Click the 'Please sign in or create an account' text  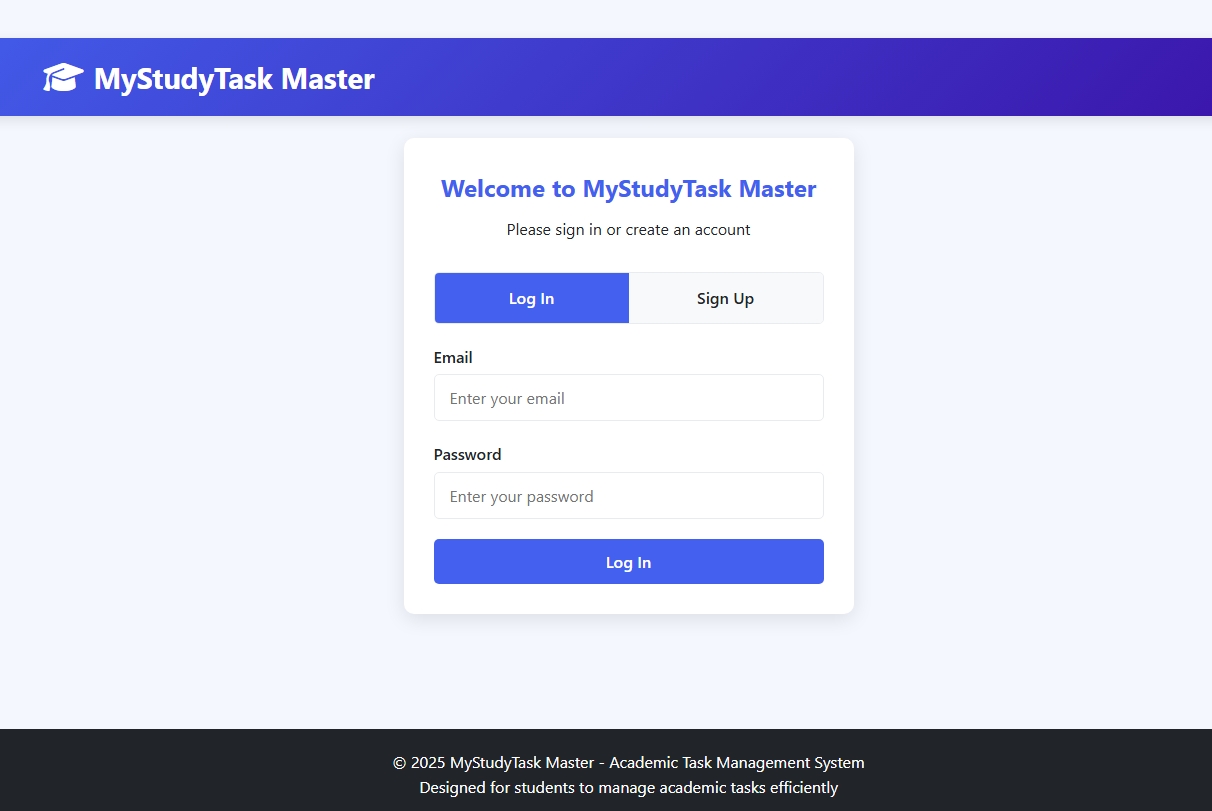(628, 230)
